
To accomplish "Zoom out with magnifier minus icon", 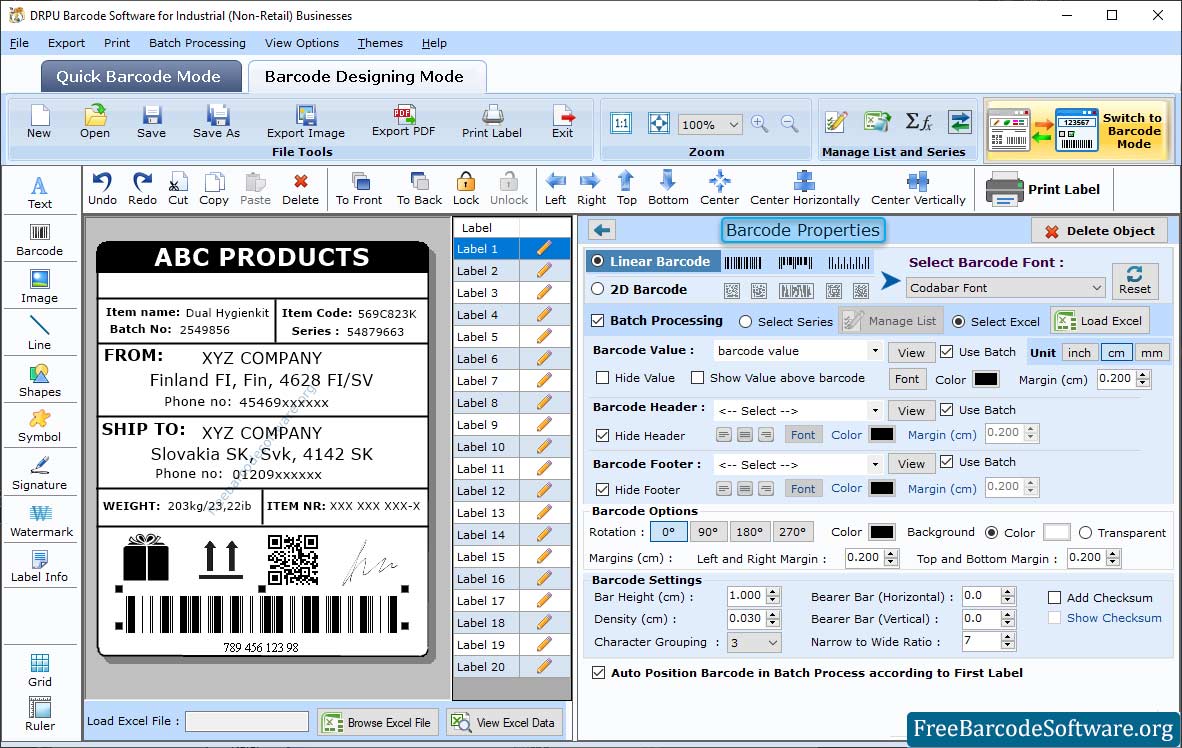I will point(789,124).
